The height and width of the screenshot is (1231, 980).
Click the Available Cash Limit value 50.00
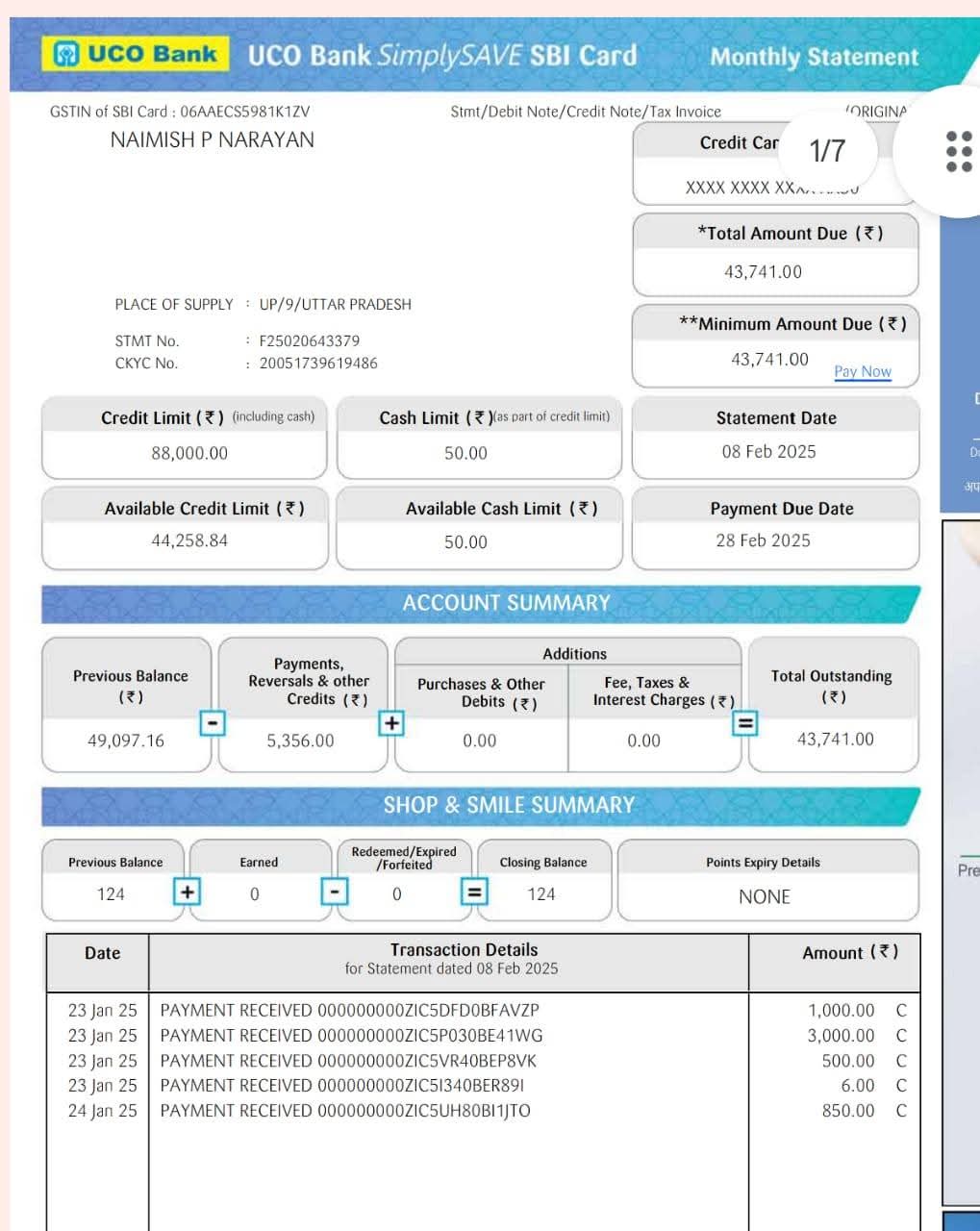[x=465, y=542]
